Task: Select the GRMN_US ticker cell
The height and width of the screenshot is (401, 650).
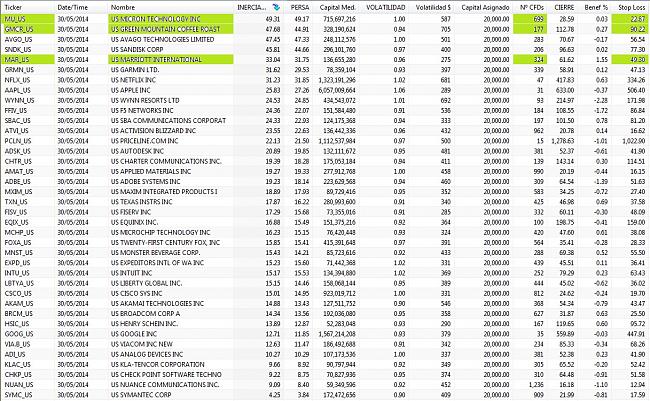Action: [x=19, y=70]
